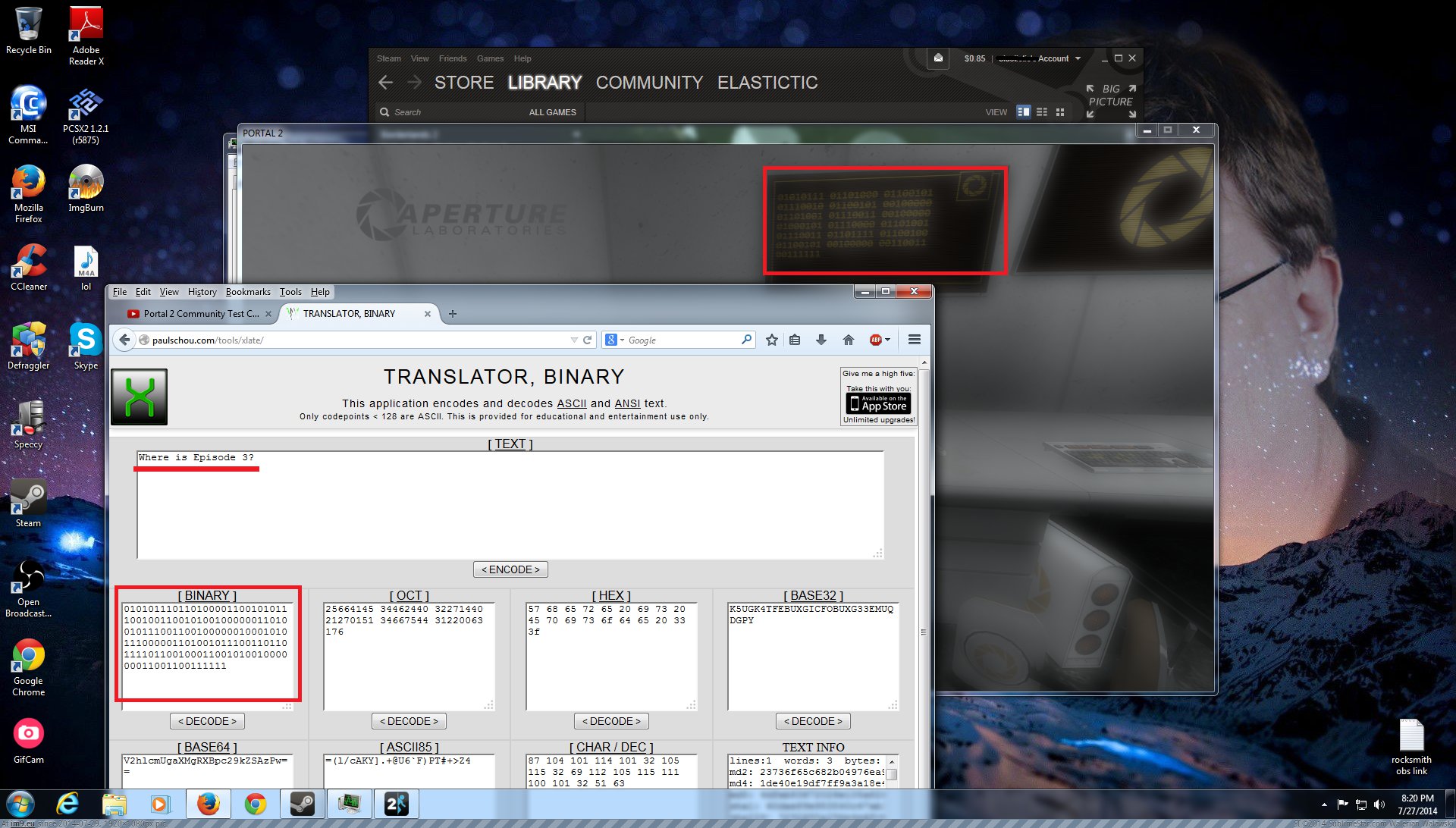Click Available on the App Store badge
The width and height of the screenshot is (1456, 828).
tap(879, 403)
